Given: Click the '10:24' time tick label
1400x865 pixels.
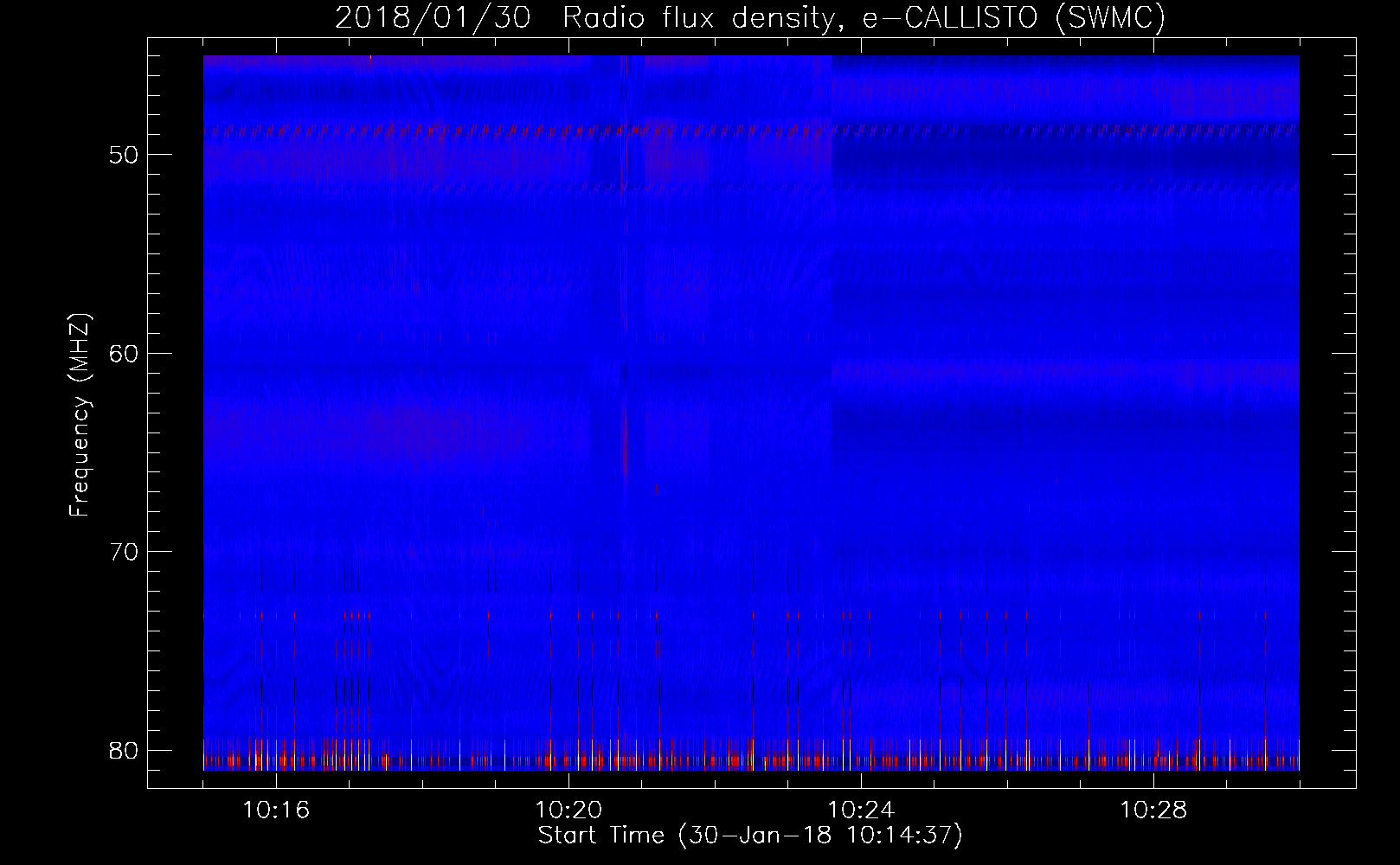Looking at the screenshot, I should pos(861,811).
